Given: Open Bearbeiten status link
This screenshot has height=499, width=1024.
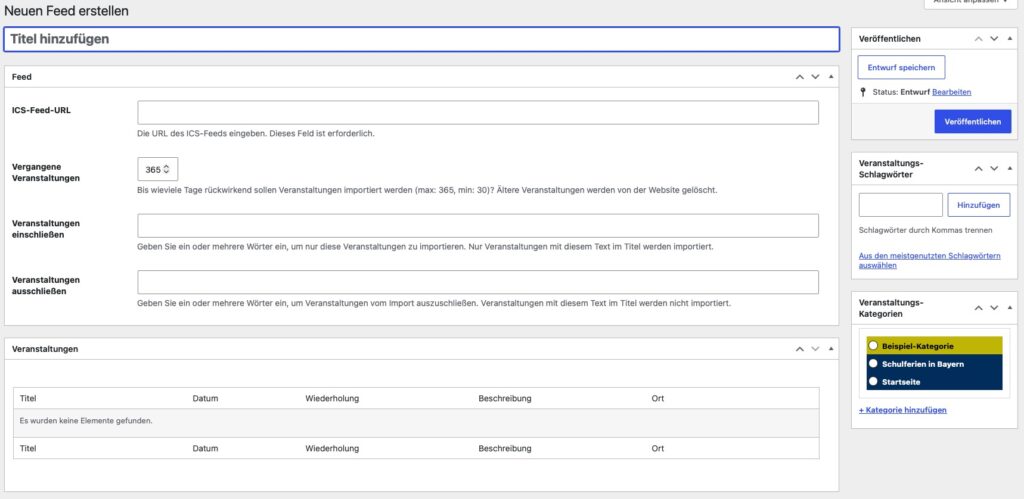Looking at the screenshot, I should tap(952, 92).
